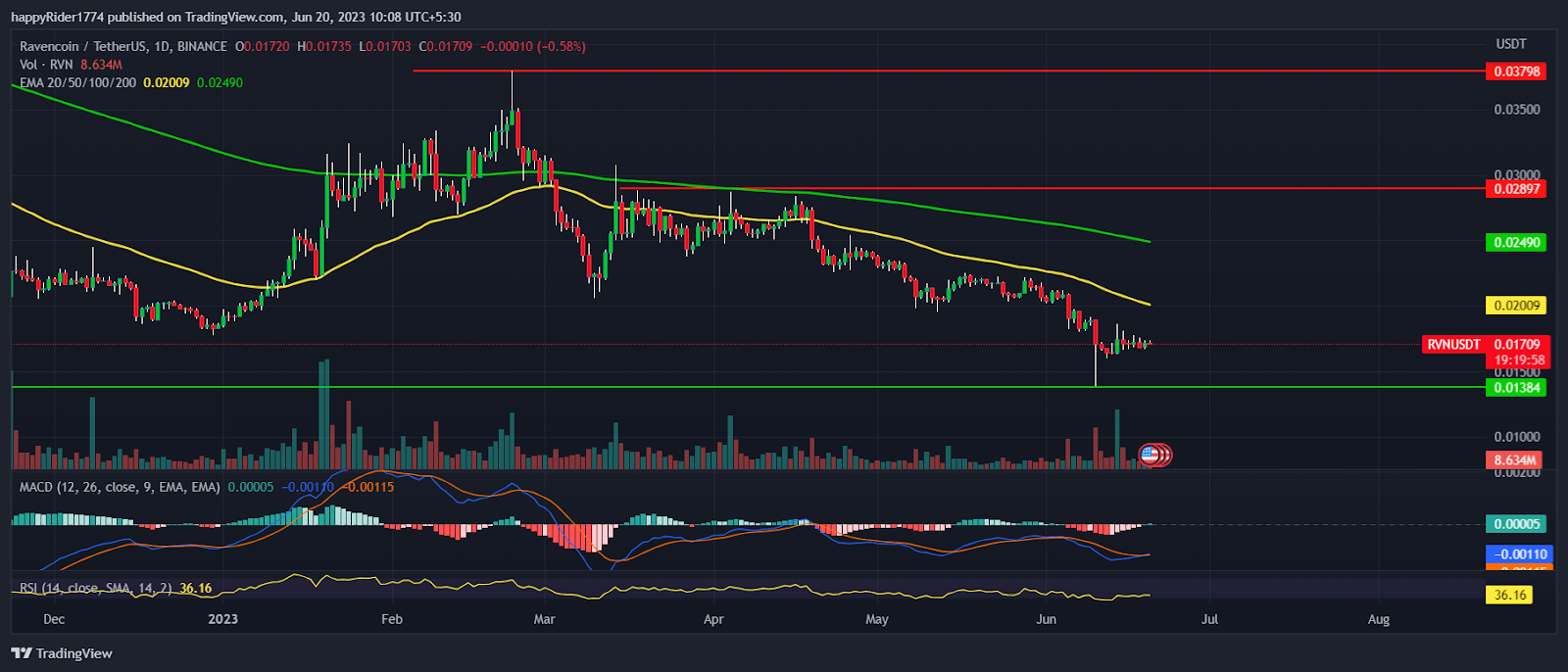Select the EMA 20/50/100/200 indicator legend

tap(78, 82)
